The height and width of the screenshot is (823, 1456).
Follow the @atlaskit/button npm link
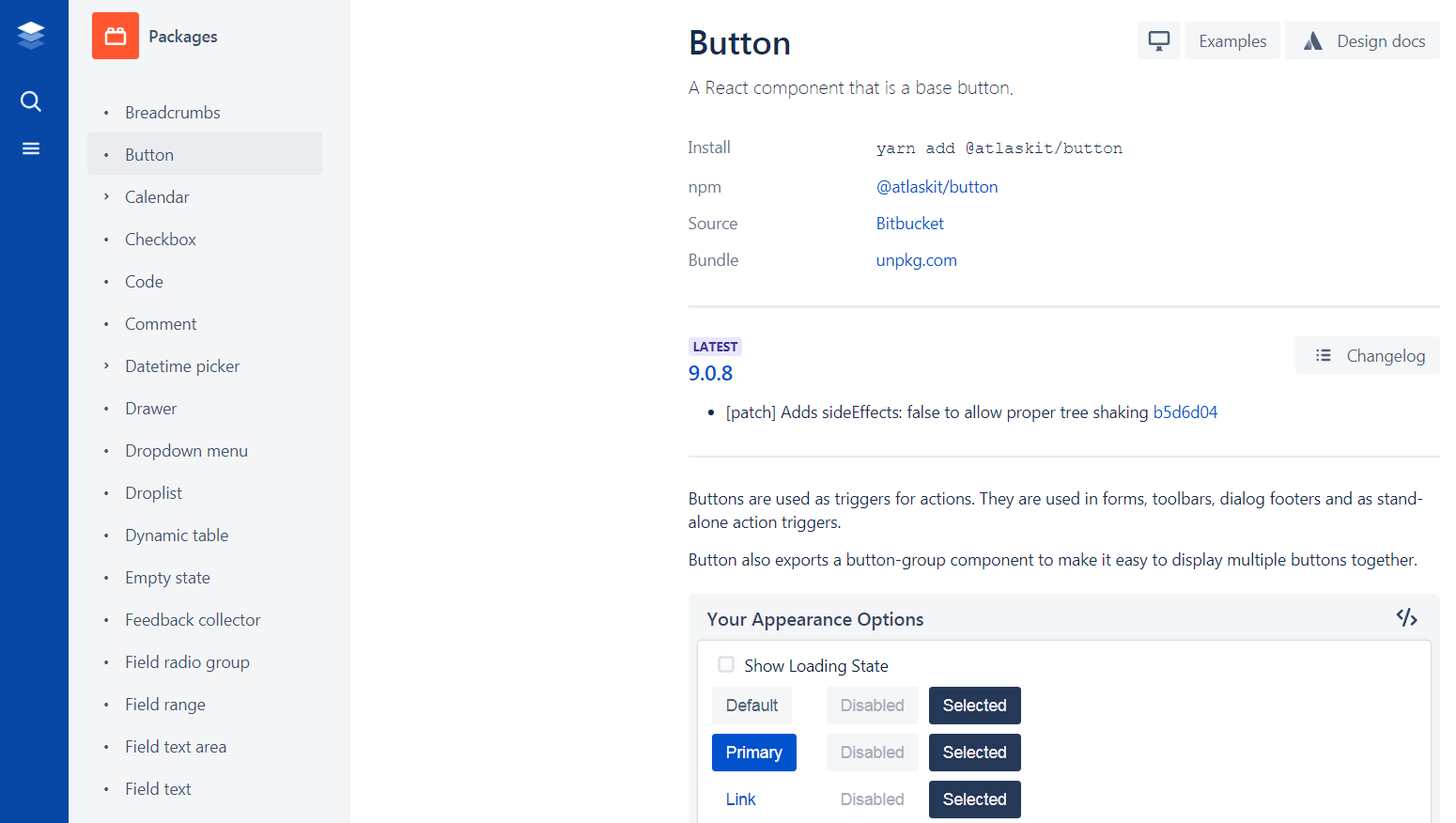[937, 187]
